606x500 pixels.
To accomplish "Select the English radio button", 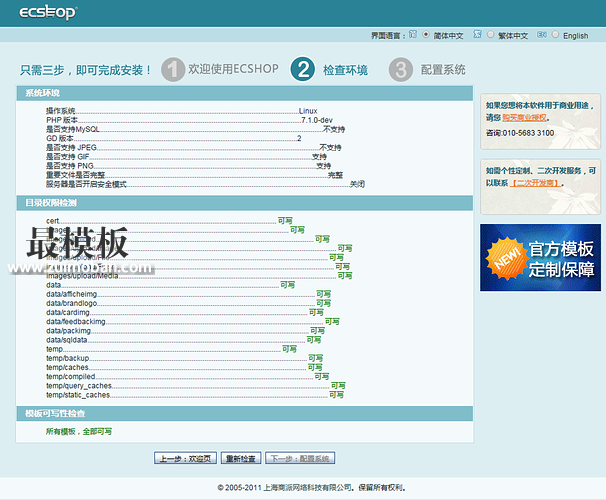I will [555, 34].
